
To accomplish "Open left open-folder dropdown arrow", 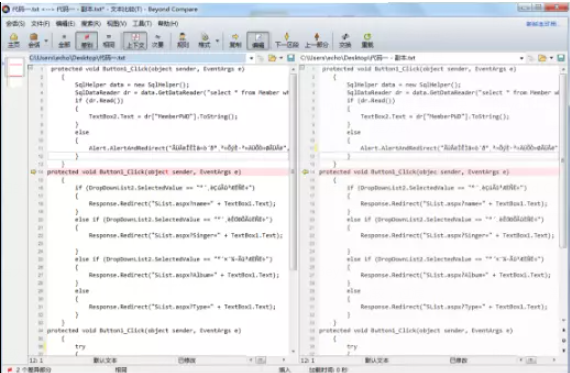I will 281,58.
